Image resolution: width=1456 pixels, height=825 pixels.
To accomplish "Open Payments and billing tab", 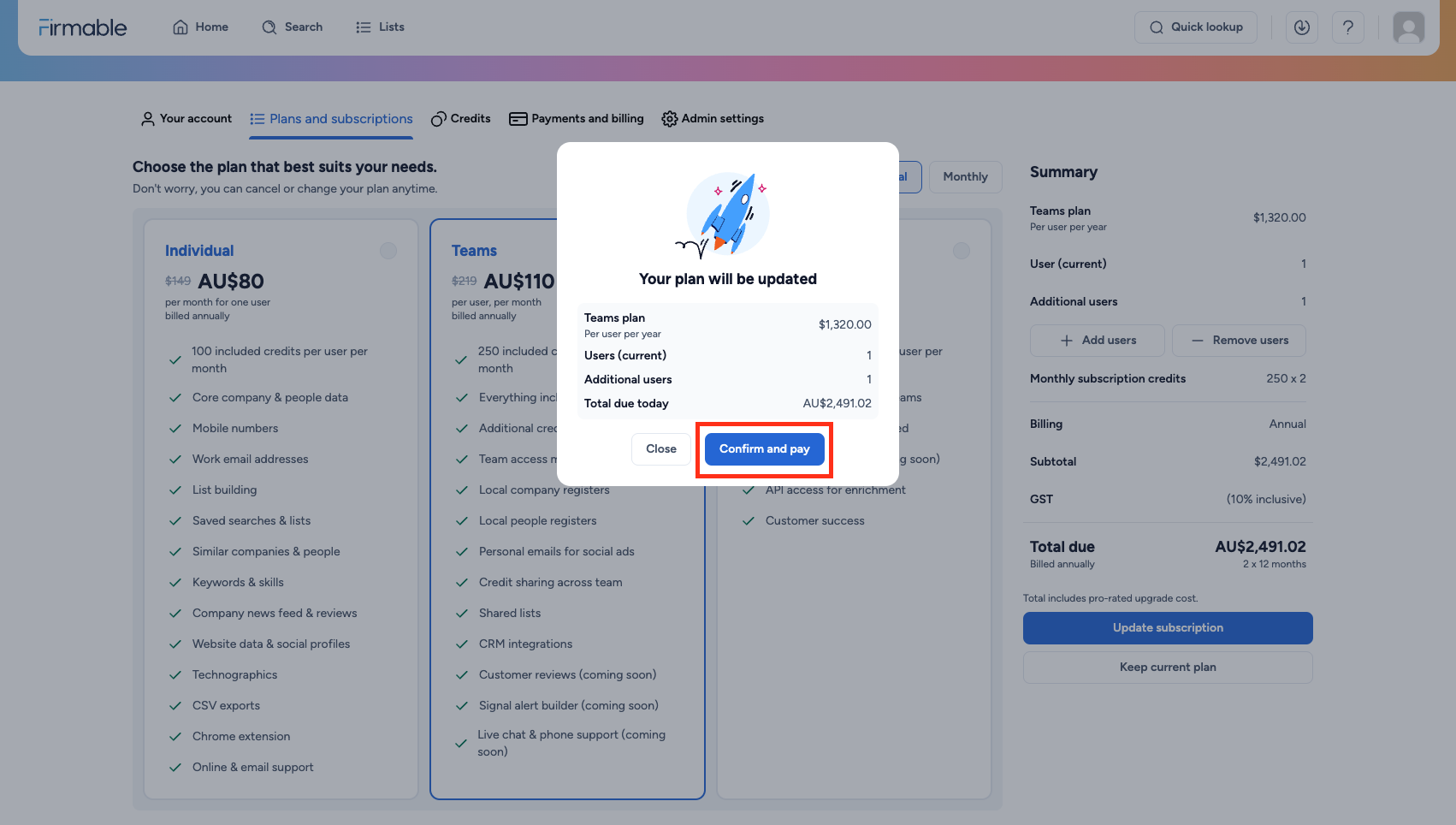I will coord(577,119).
